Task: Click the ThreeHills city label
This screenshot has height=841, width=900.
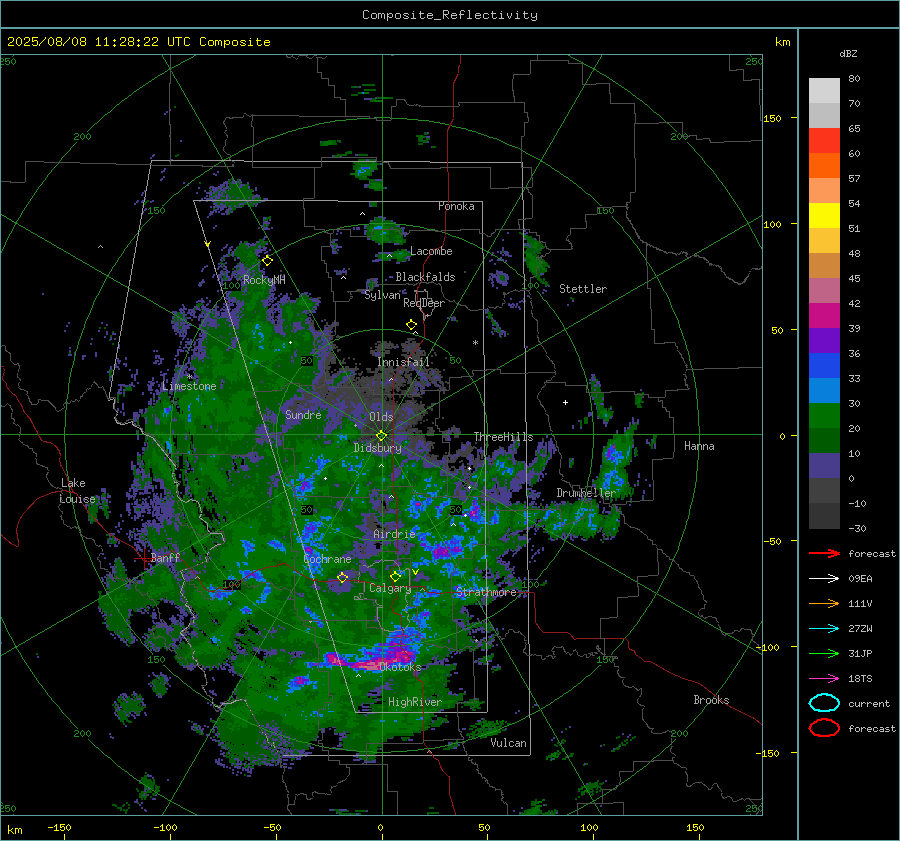Action: pyautogui.click(x=503, y=437)
